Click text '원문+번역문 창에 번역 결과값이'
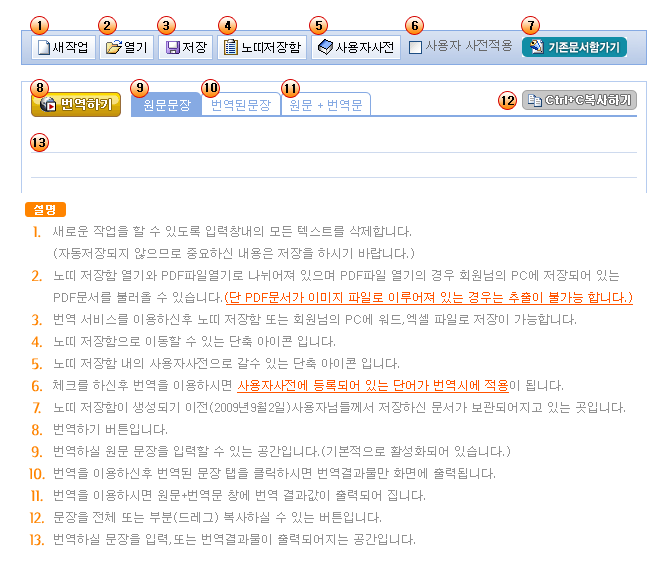The width and height of the screenshot is (650, 561). point(244,495)
